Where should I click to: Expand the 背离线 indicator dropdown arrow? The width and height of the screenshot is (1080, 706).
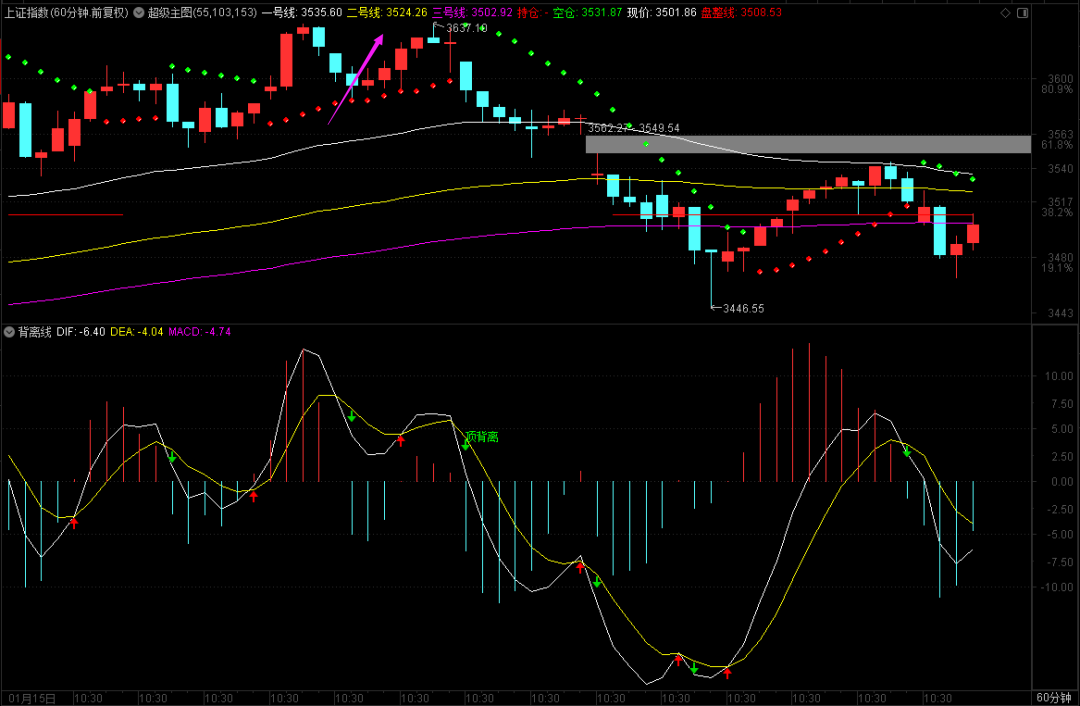point(9,332)
